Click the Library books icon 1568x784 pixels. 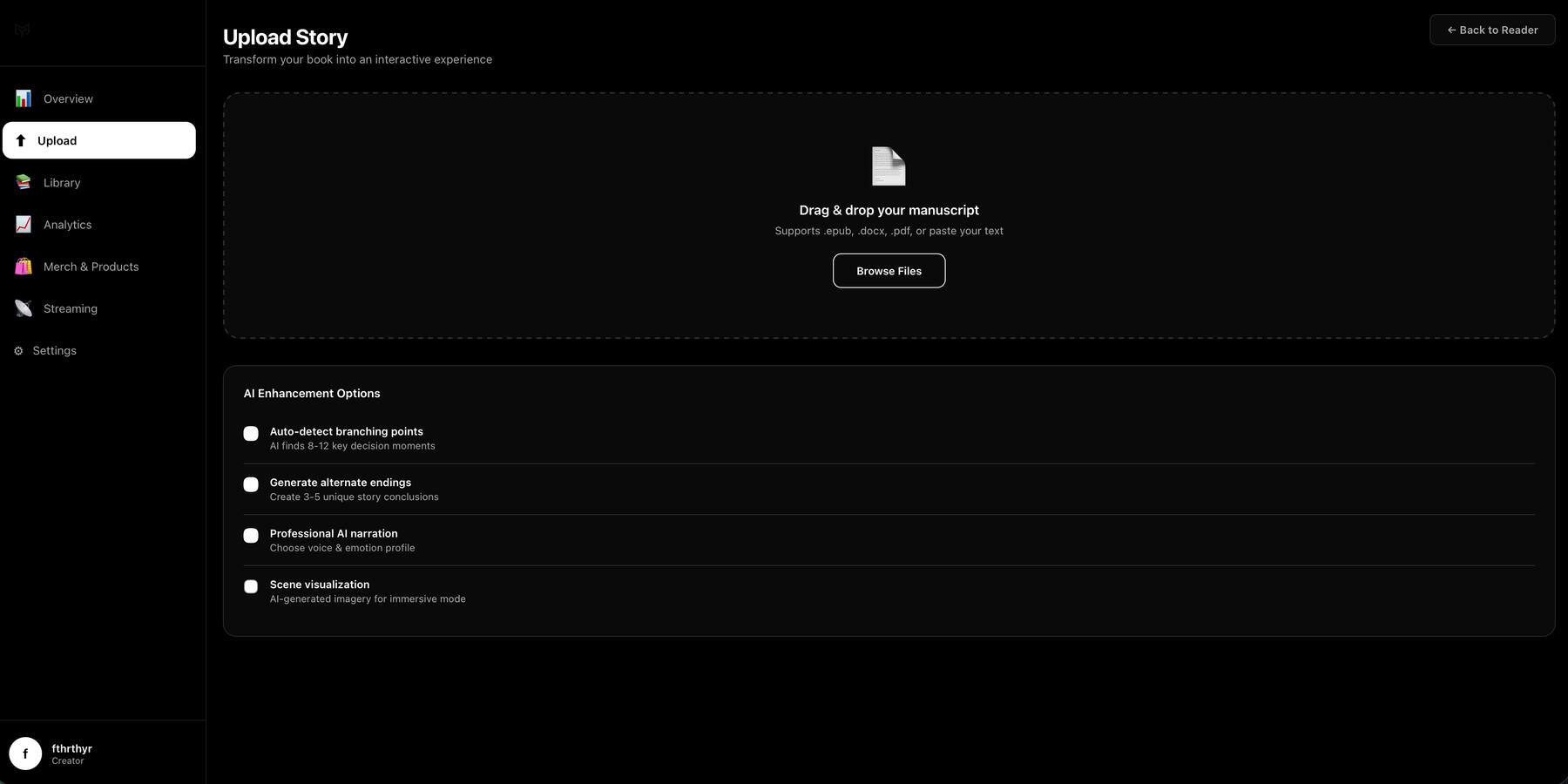point(24,182)
